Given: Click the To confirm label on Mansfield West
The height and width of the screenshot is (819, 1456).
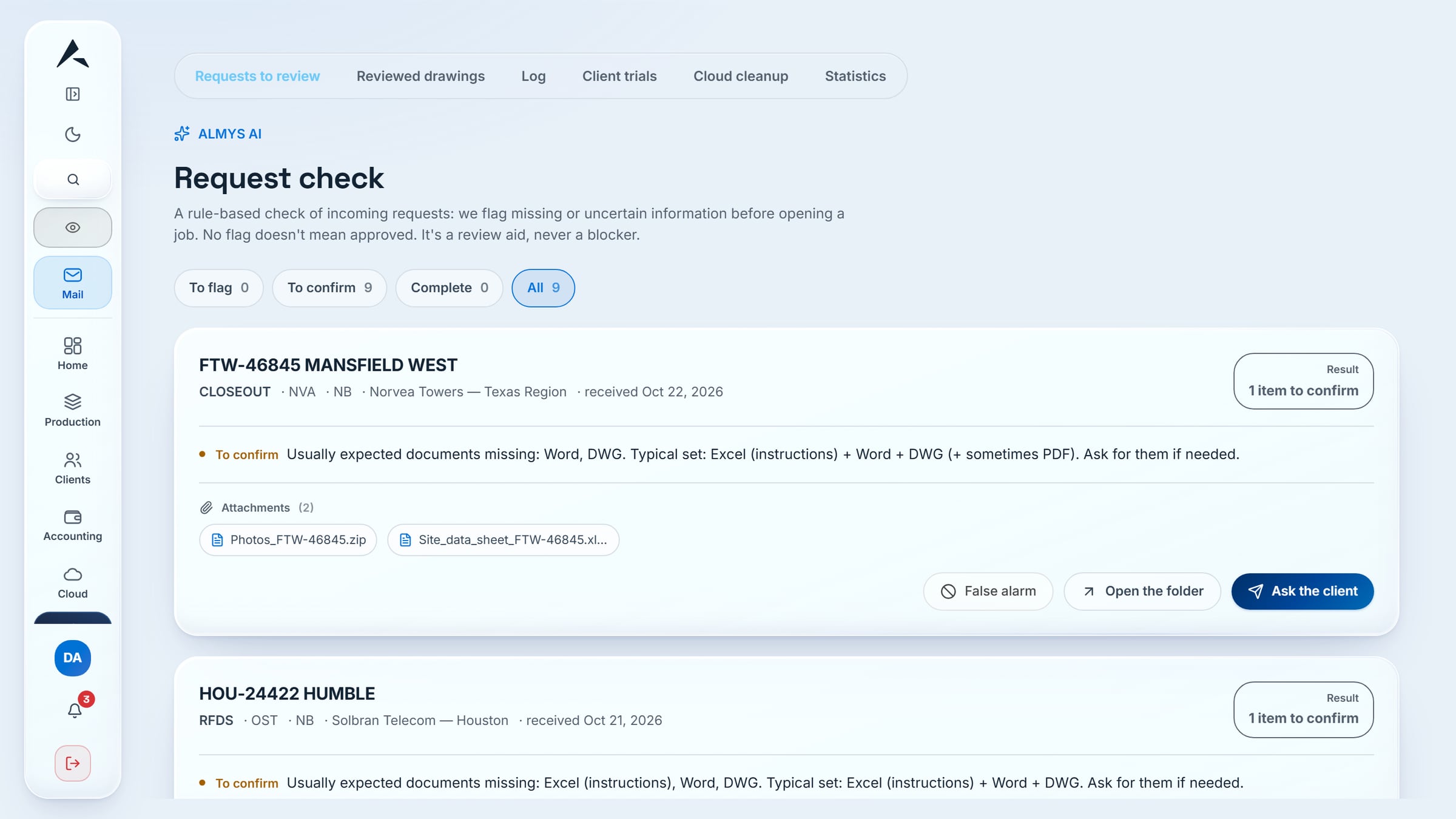Looking at the screenshot, I should coord(247,455).
